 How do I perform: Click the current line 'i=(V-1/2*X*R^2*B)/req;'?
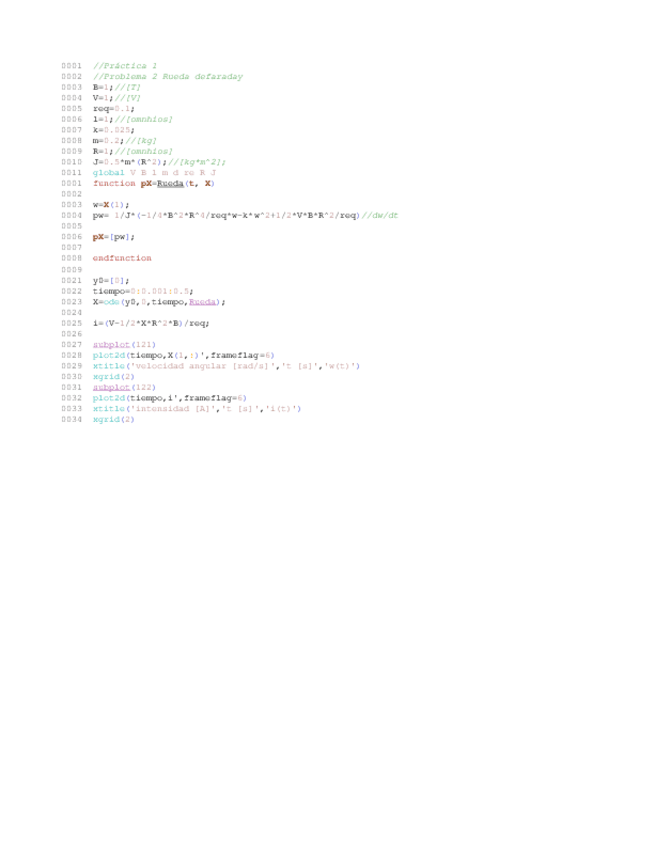151,323
